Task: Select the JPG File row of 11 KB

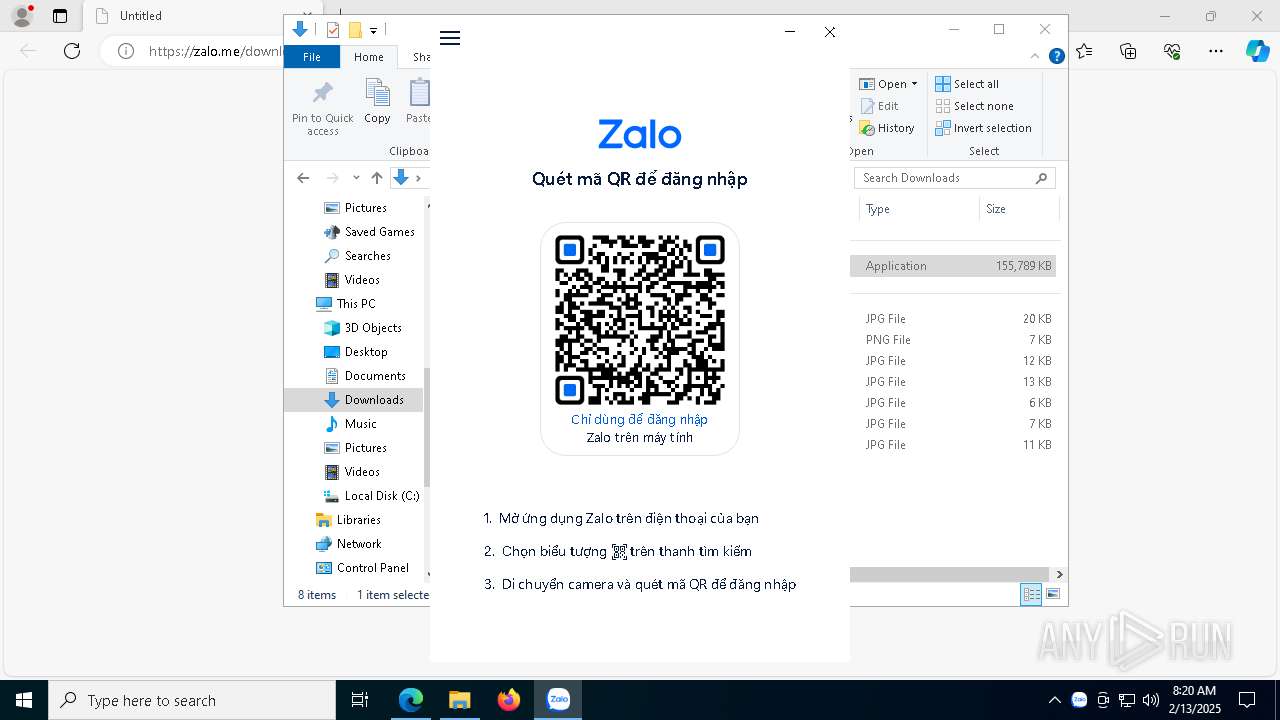Action: click(x=954, y=445)
